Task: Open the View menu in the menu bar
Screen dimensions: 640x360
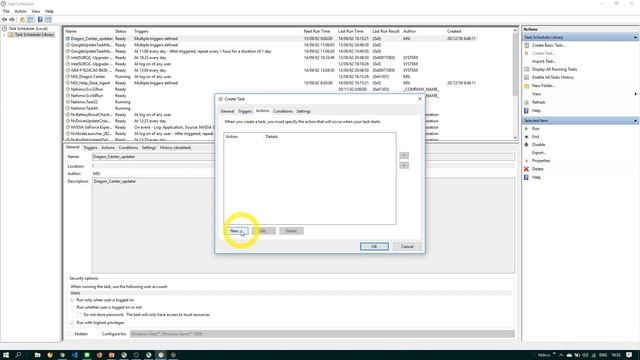Action: point(36,11)
